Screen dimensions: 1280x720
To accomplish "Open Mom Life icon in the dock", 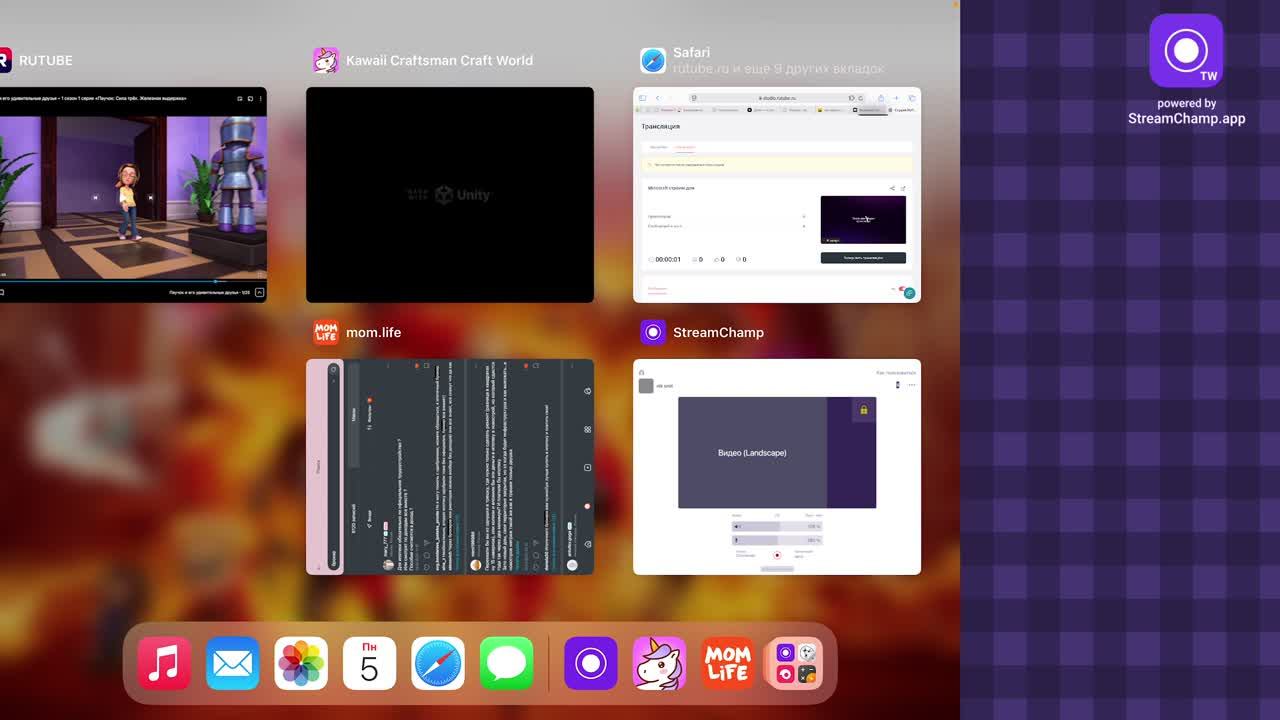I will click(x=728, y=663).
